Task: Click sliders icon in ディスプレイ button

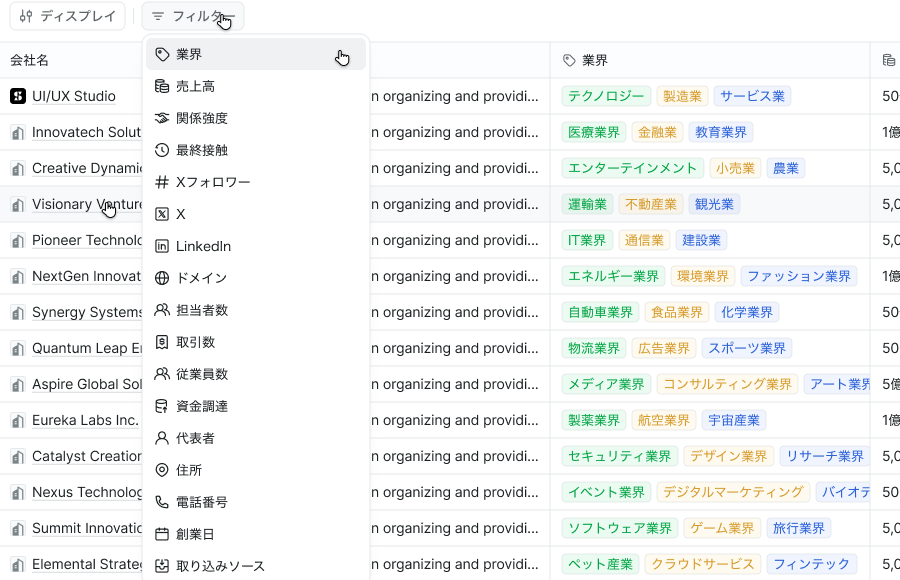Action: pos(26,16)
